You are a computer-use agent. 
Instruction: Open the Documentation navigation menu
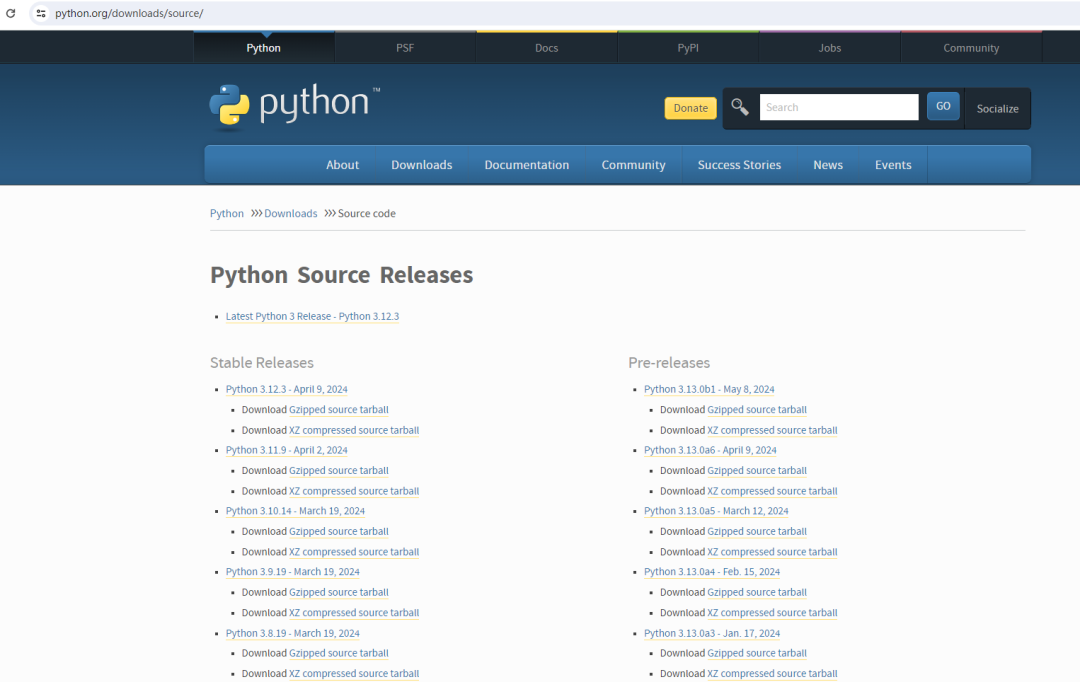526,165
